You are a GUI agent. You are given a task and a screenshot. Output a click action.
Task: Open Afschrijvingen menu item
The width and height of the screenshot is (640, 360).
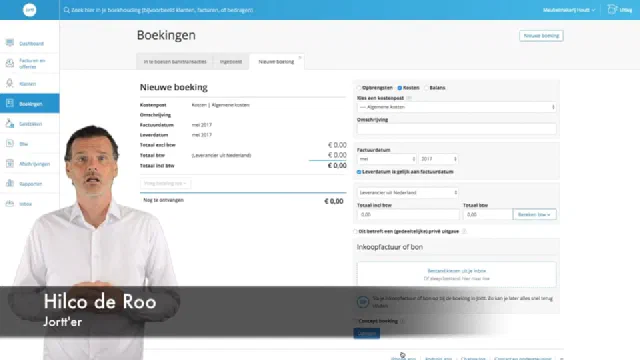(35, 164)
